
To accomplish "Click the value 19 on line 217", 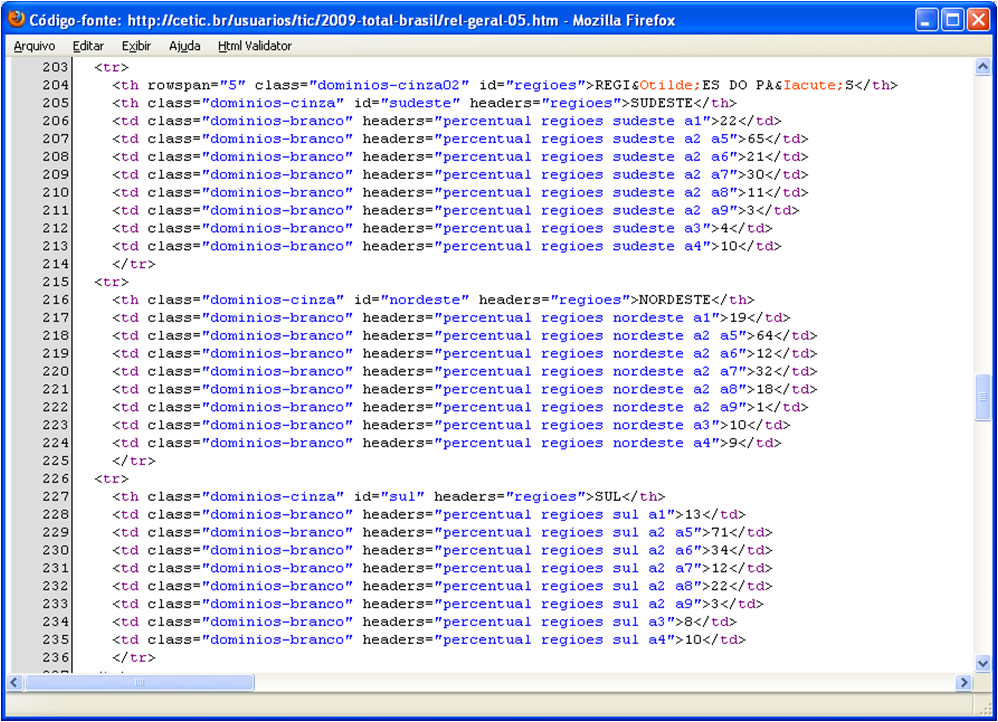I will [737, 317].
